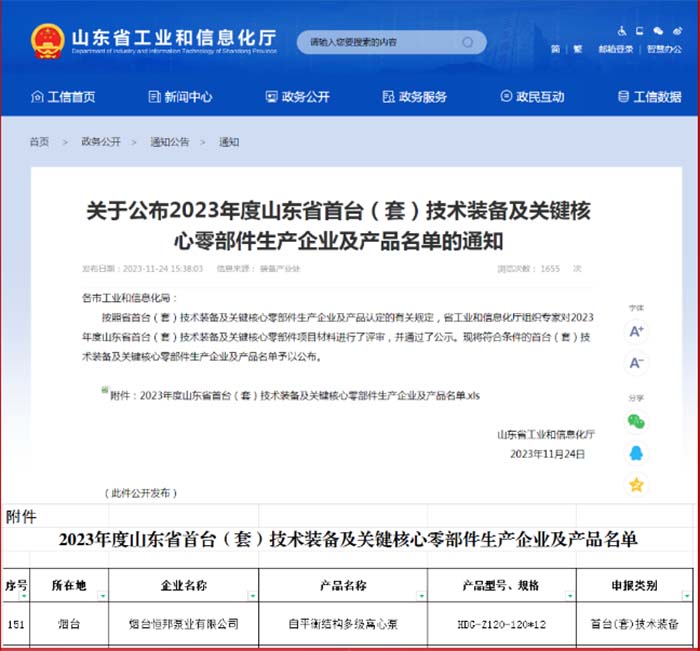
Task: Open 新闻中心 navigation tab
Action: 180,96
